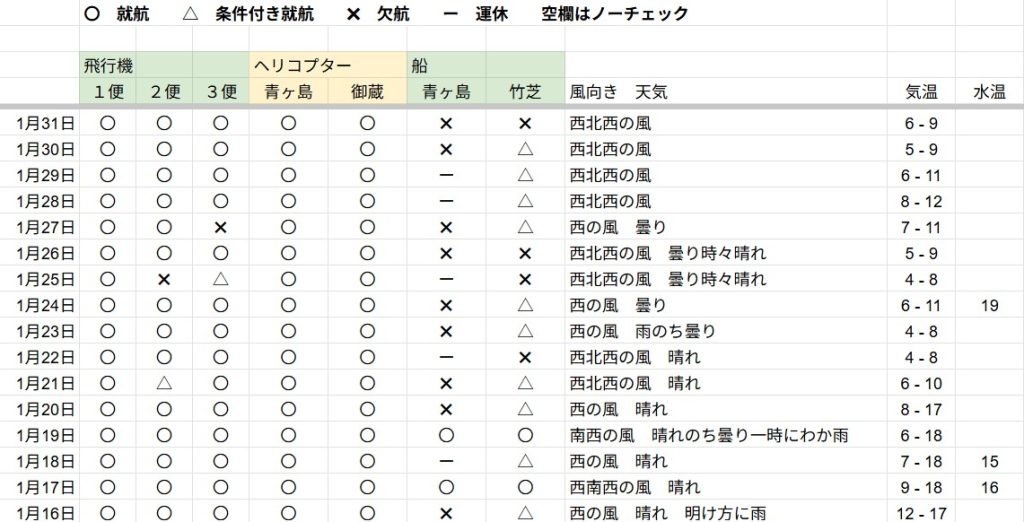Select the 1月19日 date cell
The image size is (1024, 522).
coord(46,435)
